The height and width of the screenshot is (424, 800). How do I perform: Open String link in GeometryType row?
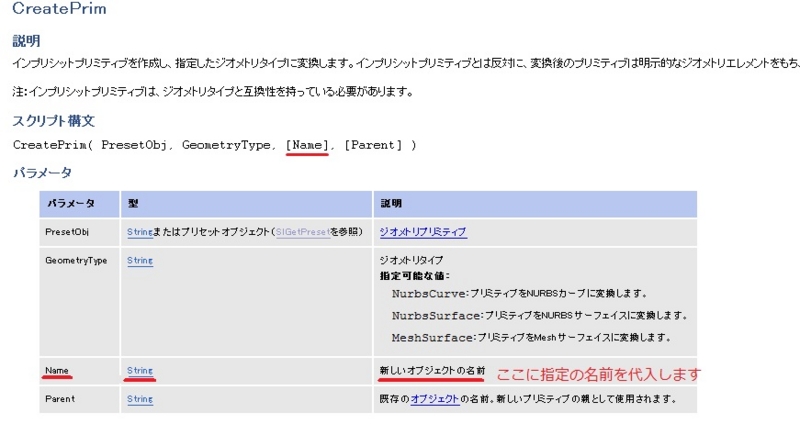pyautogui.click(x=140, y=261)
